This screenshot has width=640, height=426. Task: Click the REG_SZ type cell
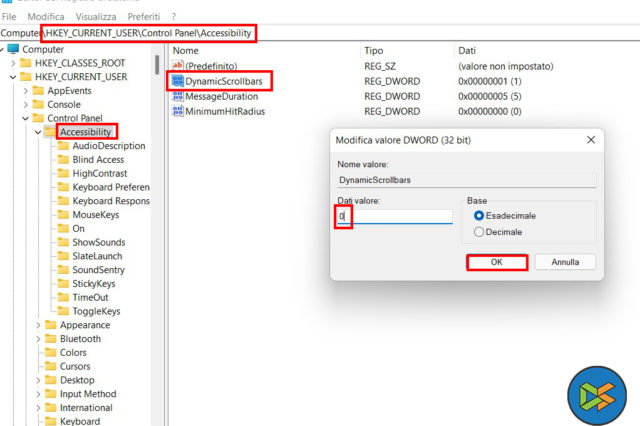380,66
